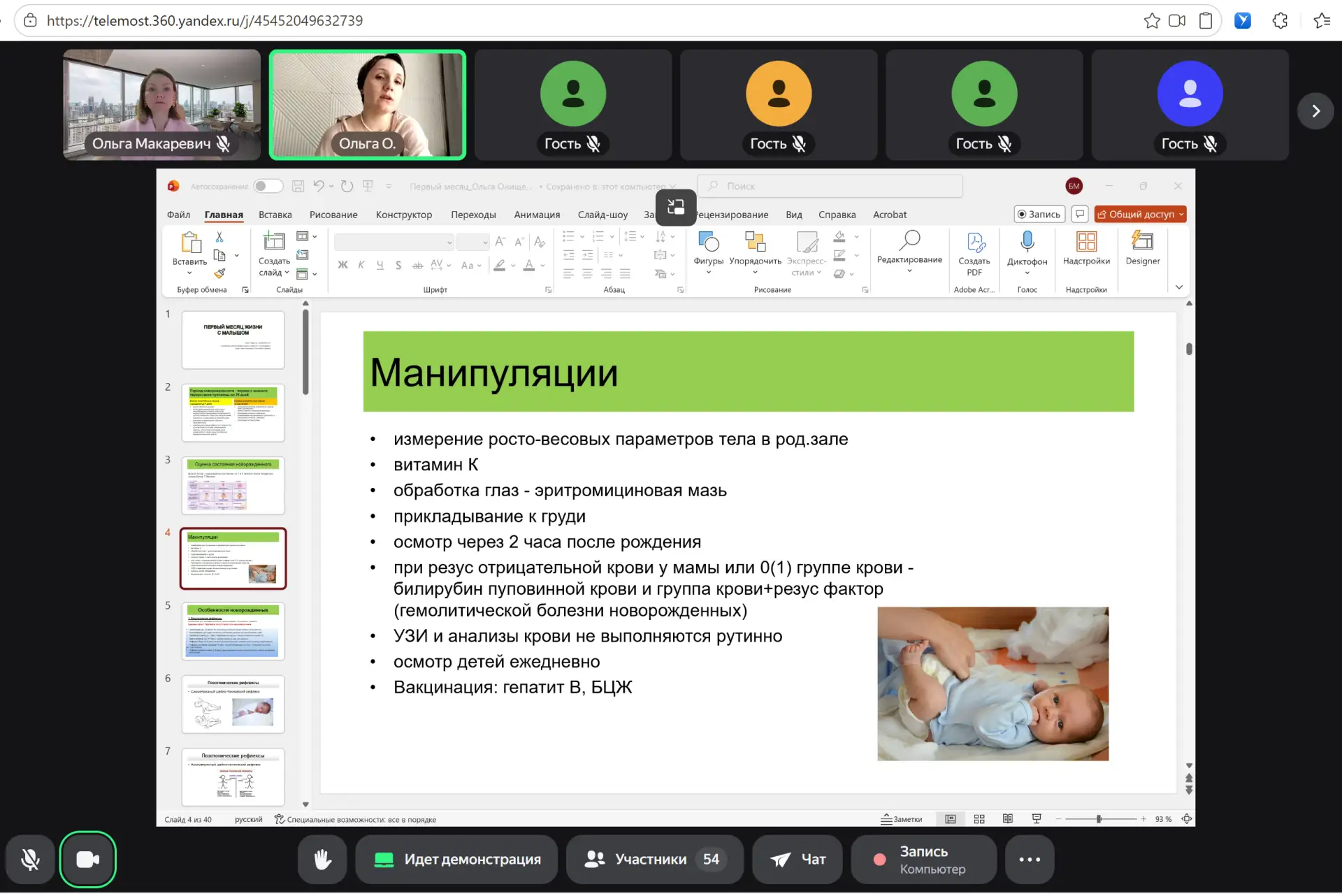Switch to the Вставка ribbon tab
The width and height of the screenshot is (1342, 896).
(275, 215)
